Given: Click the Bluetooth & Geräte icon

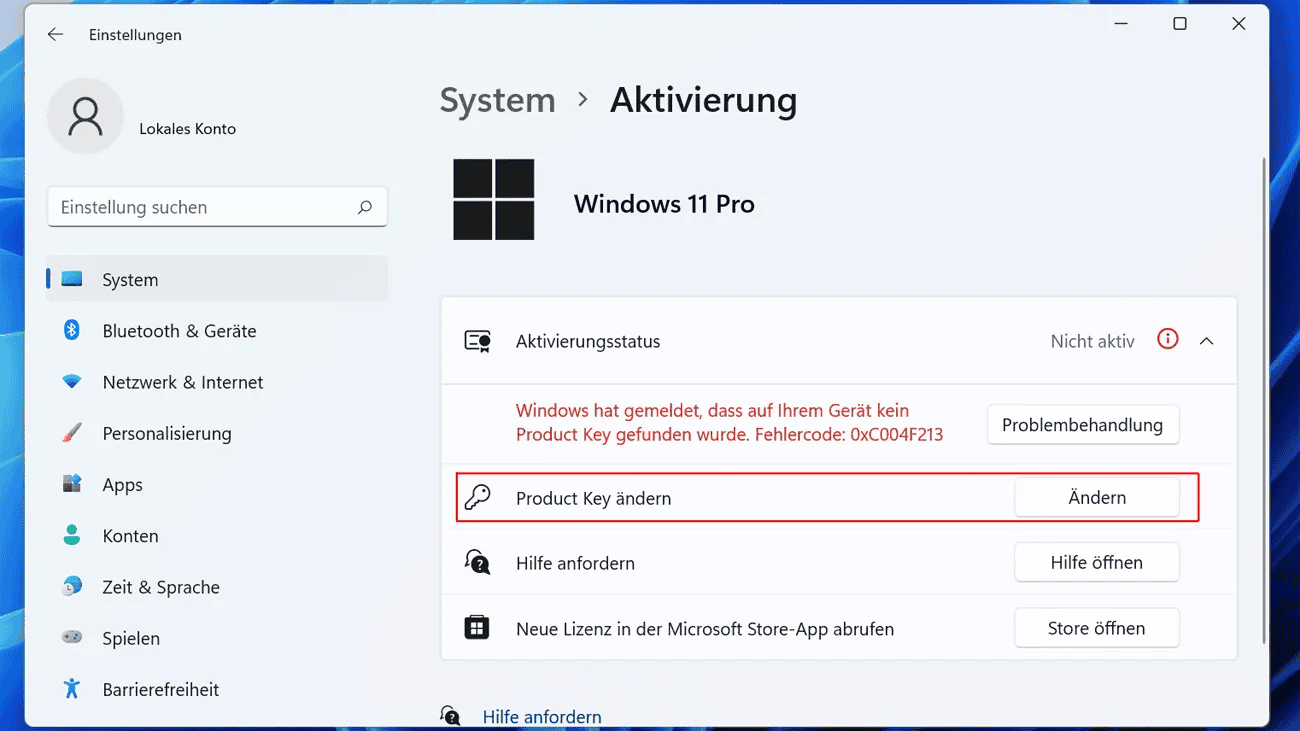Looking at the screenshot, I should point(72,330).
